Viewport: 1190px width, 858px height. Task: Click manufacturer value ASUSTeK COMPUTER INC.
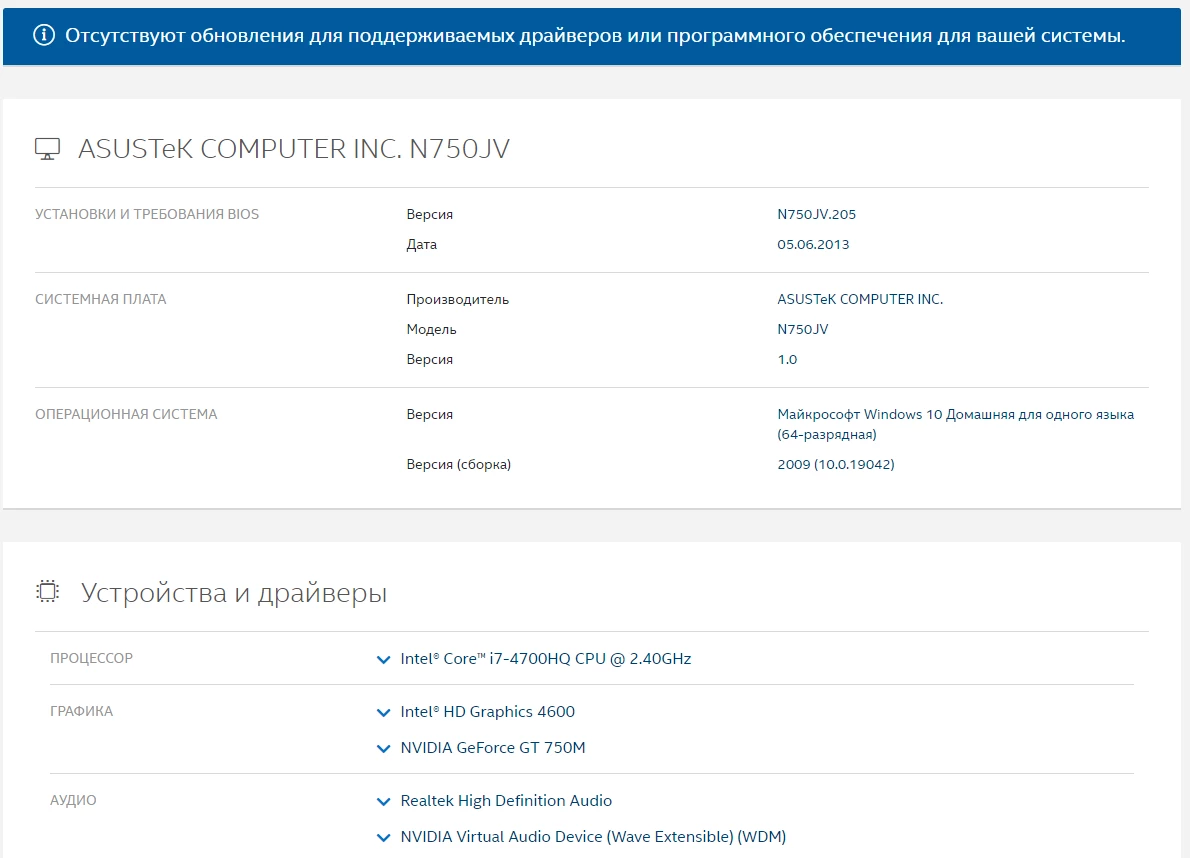(x=860, y=299)
